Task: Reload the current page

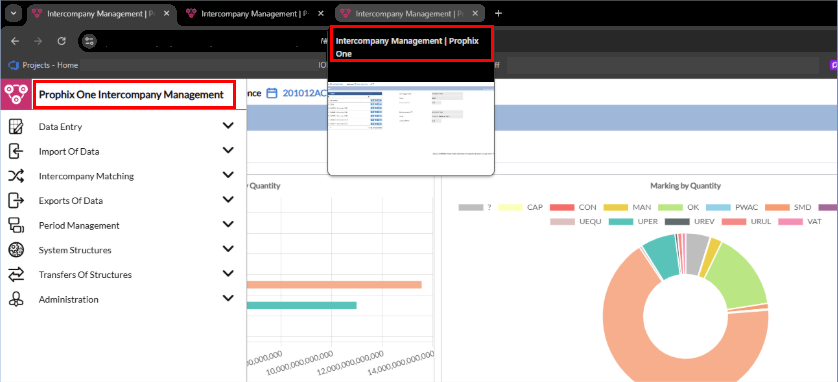Action: (x=61, y=41)
